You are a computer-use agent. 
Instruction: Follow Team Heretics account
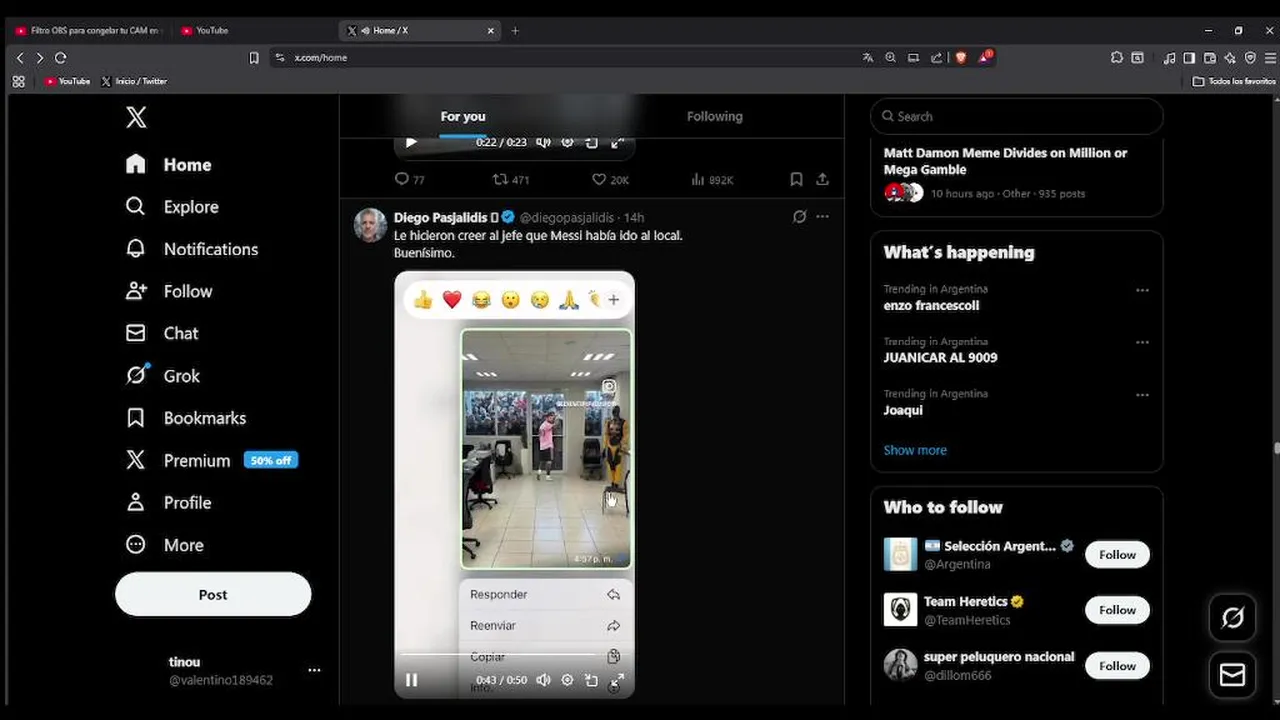pos(1117,610)
